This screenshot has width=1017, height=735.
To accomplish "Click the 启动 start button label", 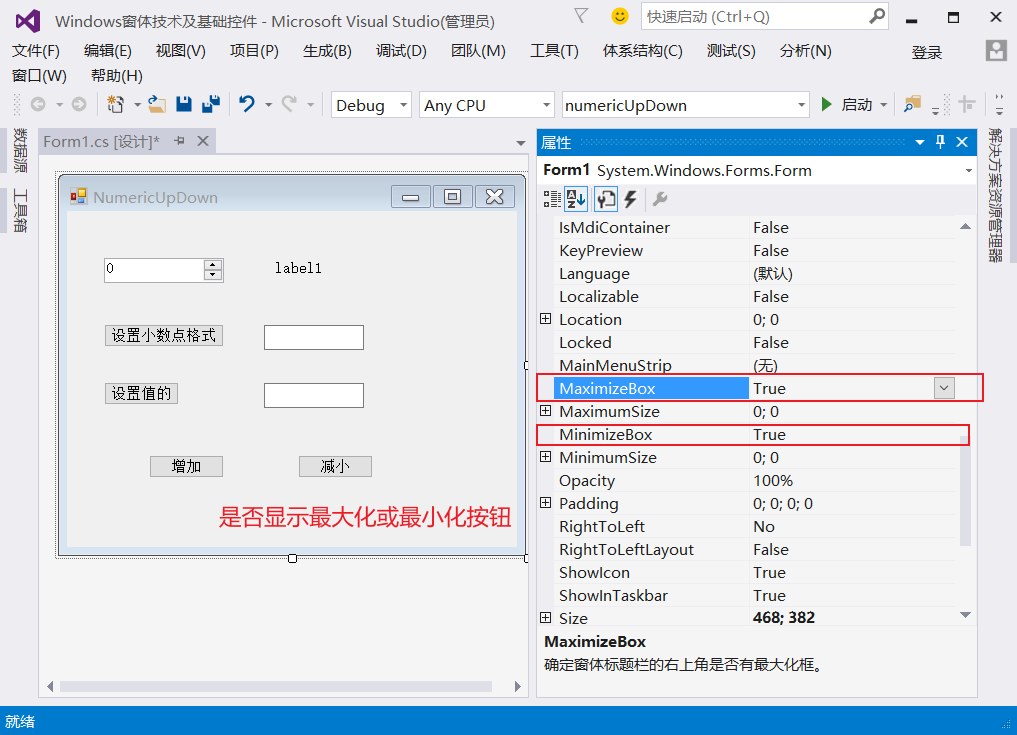I will coord(857,104).
